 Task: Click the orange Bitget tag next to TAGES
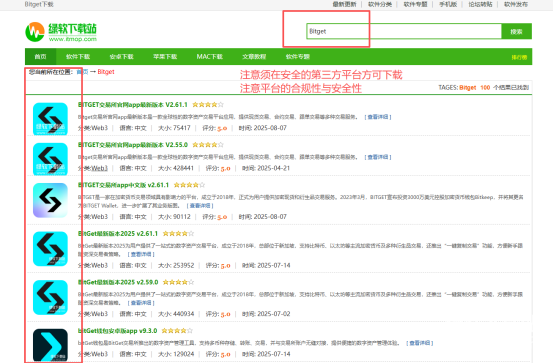click(467, 87)
